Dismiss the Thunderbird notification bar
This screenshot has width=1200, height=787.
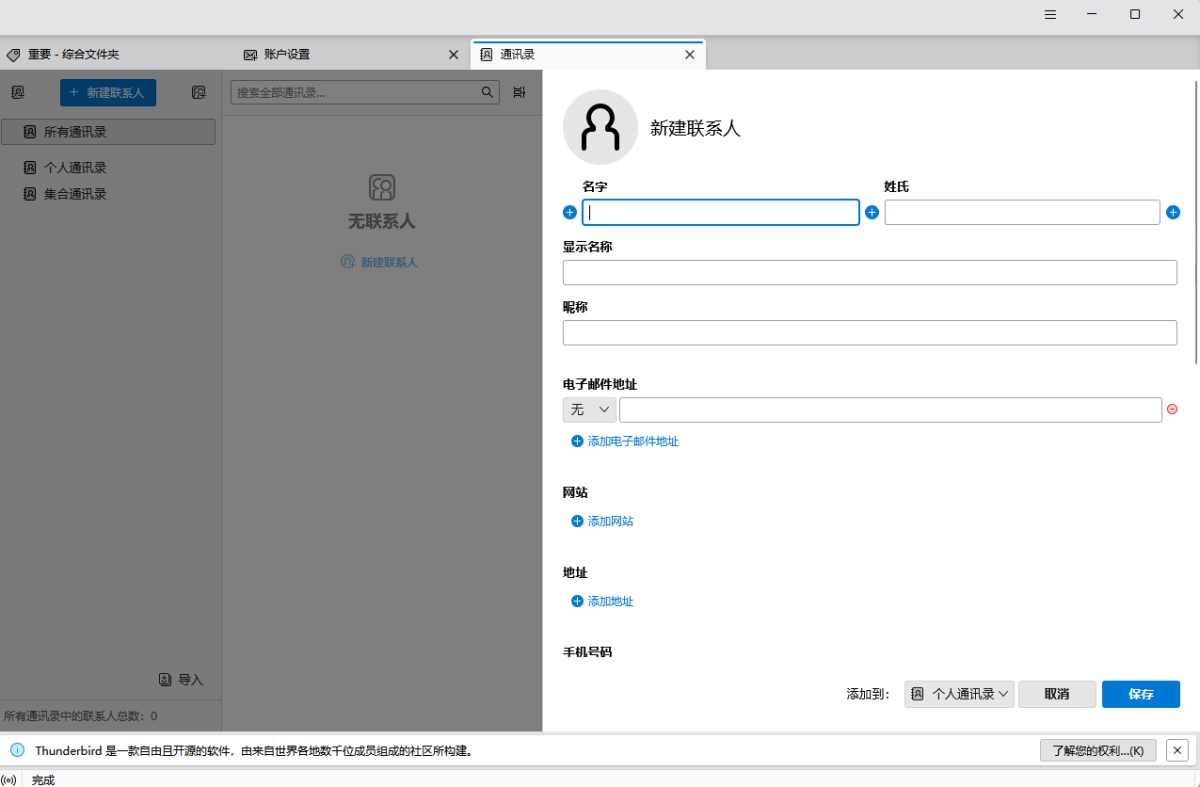tap(1177, 750)
